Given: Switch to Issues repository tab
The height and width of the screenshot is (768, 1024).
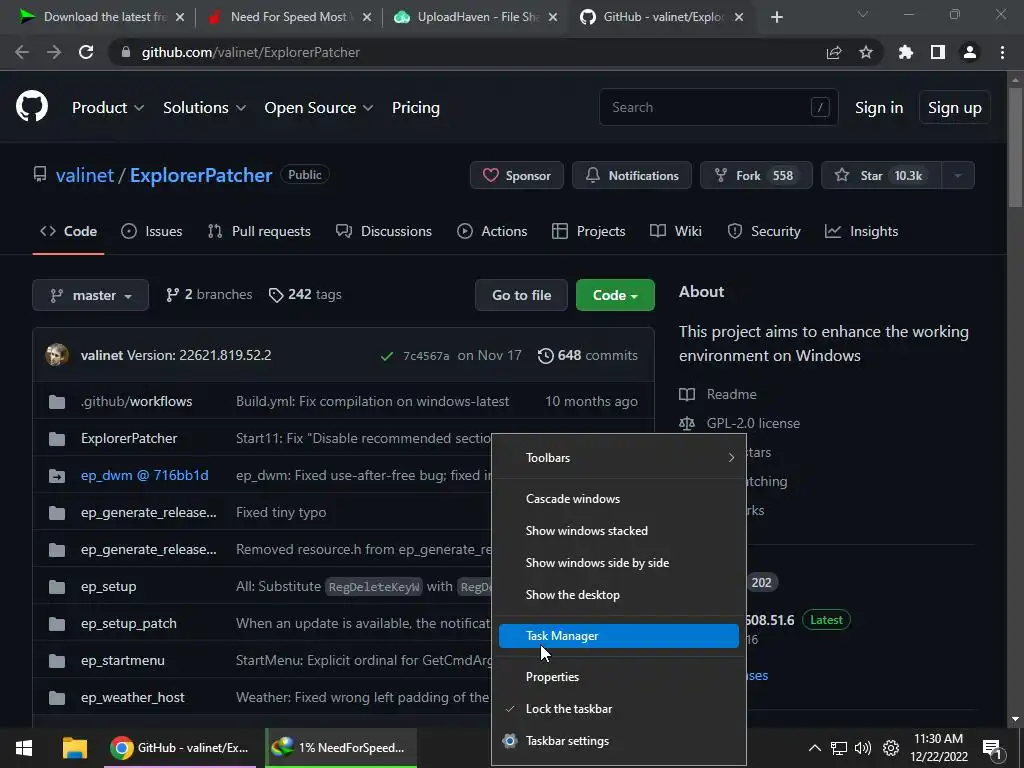Looking at the screenshot, I should click(152, 231).
